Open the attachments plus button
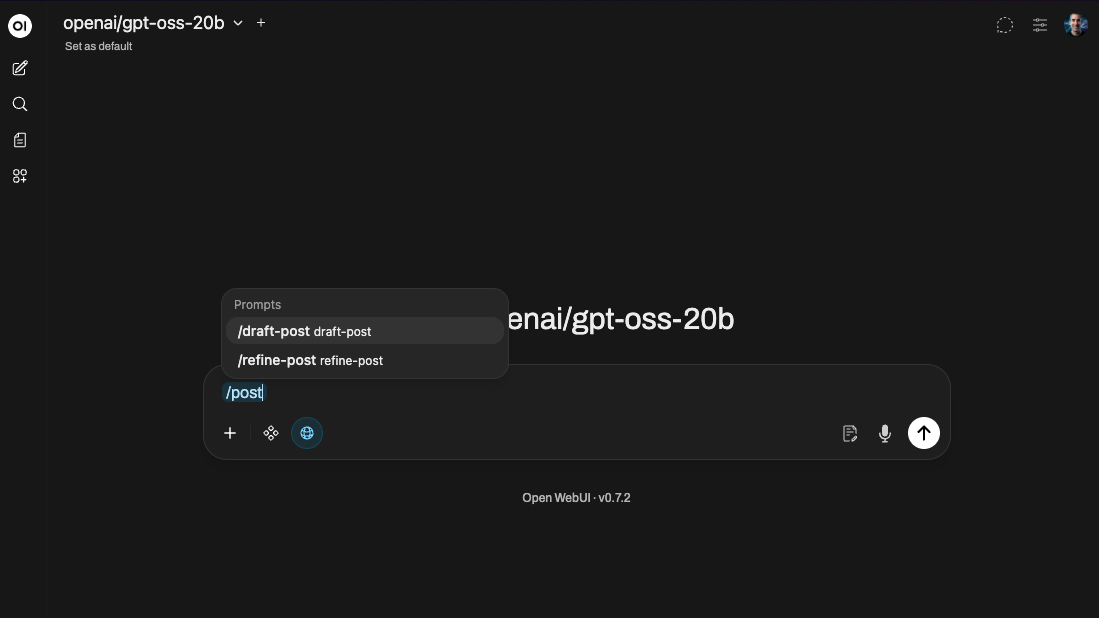 click(230, 433)
